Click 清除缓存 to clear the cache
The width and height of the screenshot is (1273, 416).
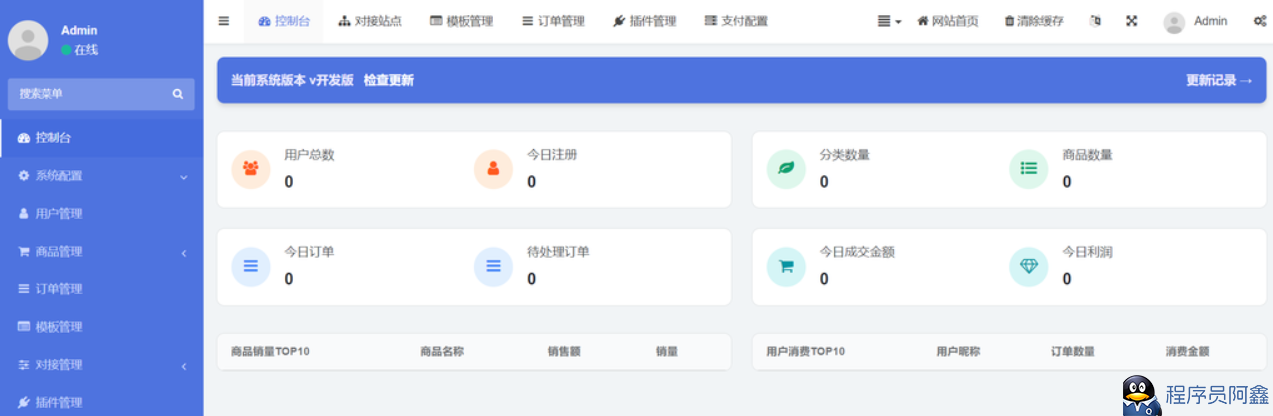1034,21
